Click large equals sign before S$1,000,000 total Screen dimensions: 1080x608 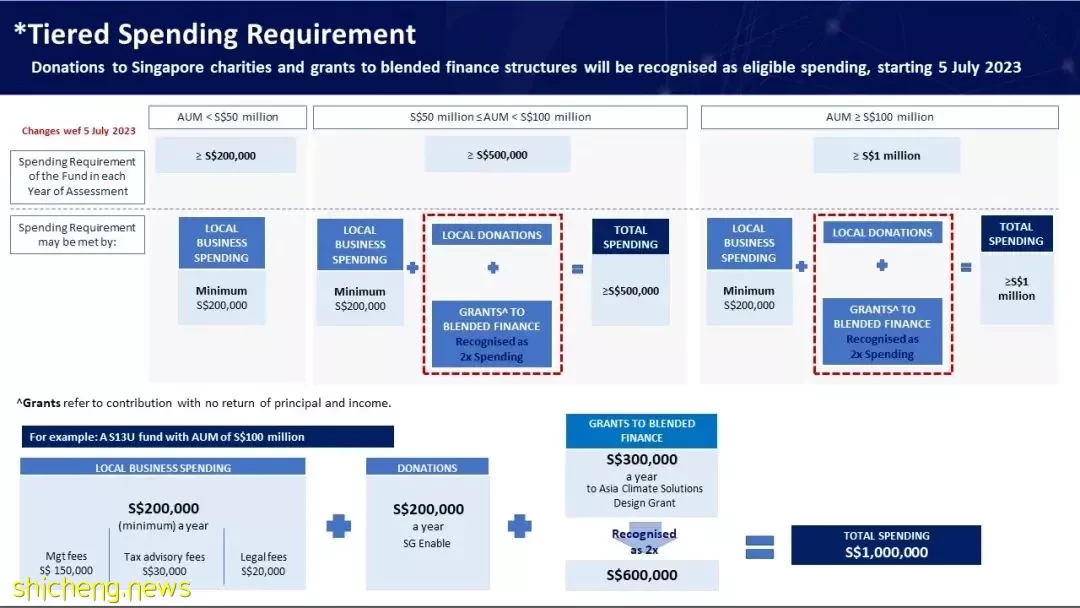coord(760,547)
